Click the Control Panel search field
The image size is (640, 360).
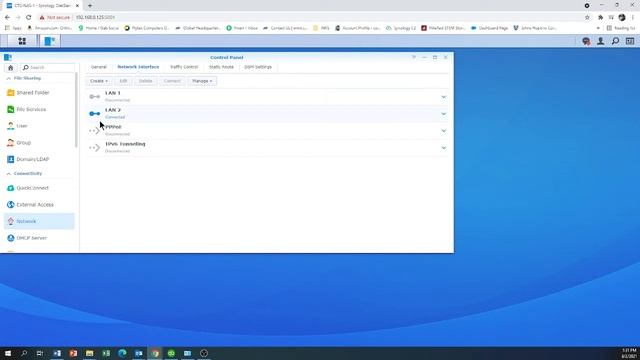[x=48, y=68]
